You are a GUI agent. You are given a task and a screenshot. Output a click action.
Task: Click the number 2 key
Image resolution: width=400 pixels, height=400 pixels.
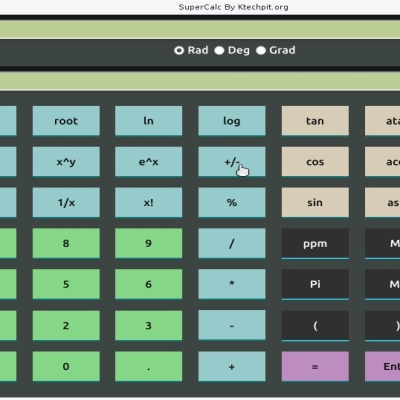[x=66, y=325]
